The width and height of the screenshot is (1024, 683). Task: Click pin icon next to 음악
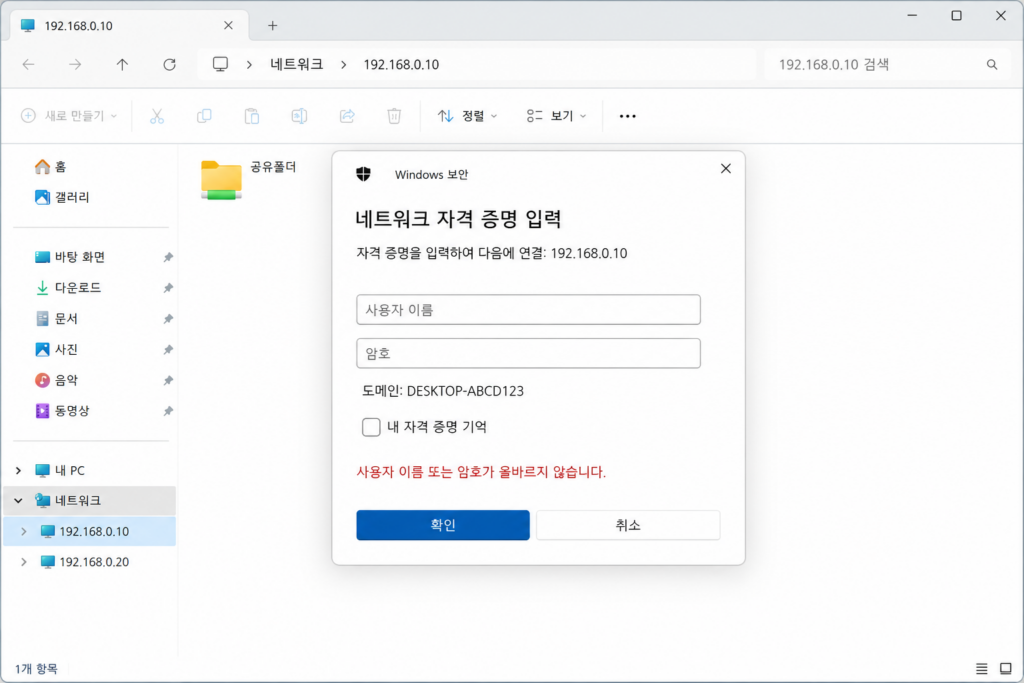(168, 380)
